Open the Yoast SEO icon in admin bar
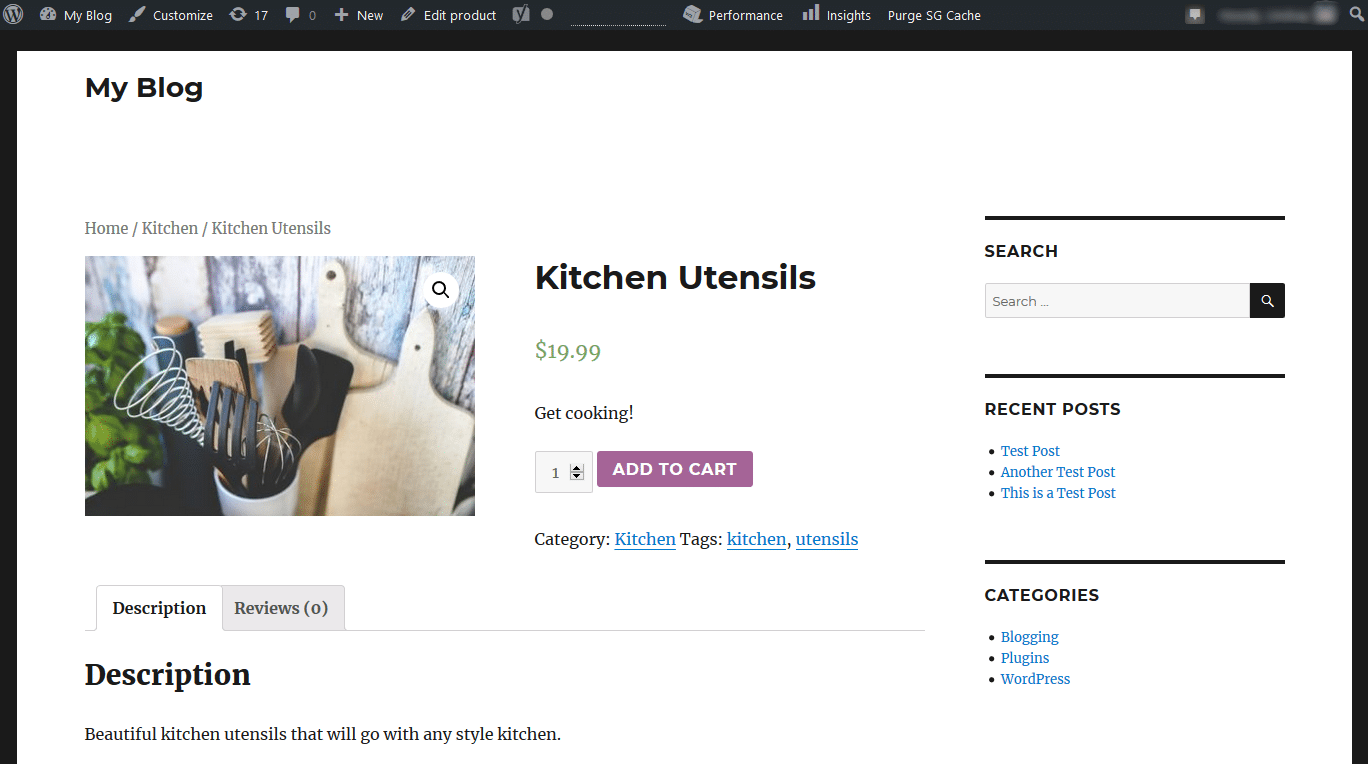 tap(519, 14)
